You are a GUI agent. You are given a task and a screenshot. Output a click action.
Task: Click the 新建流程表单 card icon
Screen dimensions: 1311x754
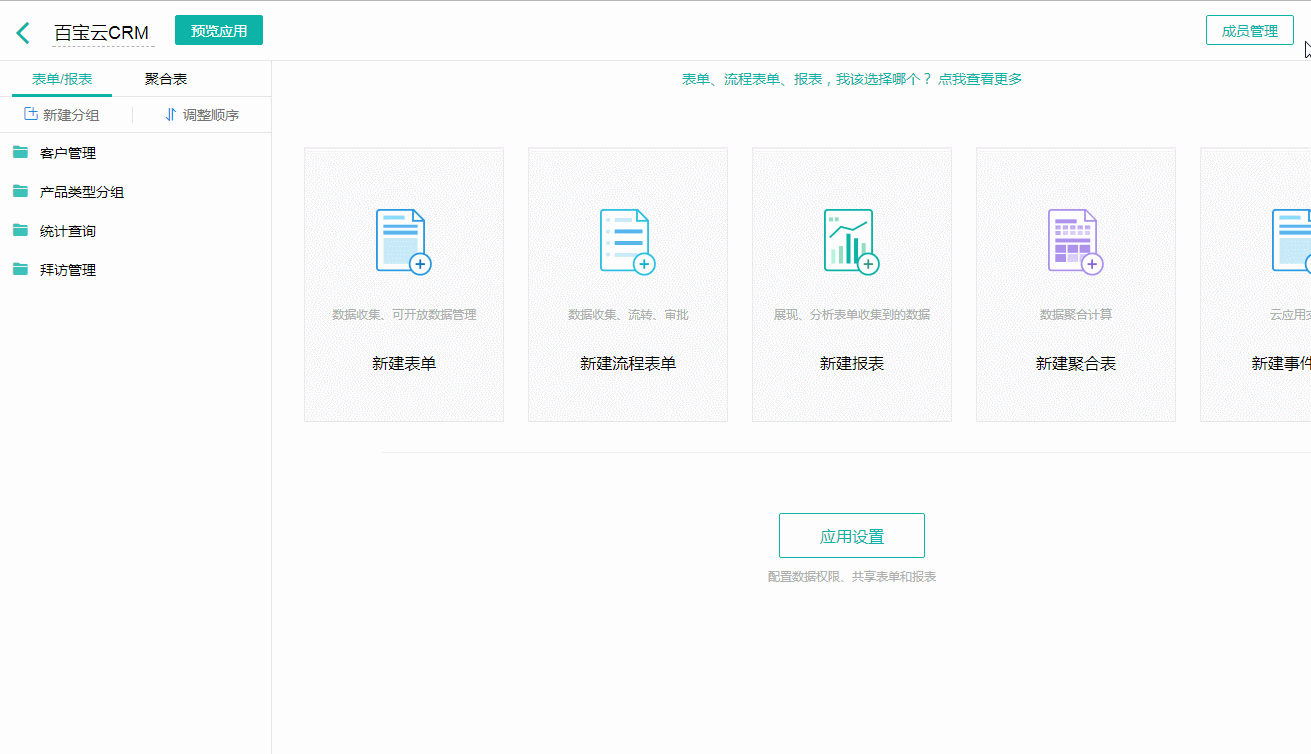pyautogui.click(x=627, y=240)
